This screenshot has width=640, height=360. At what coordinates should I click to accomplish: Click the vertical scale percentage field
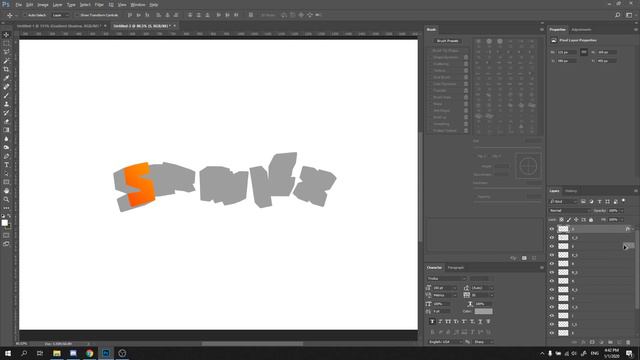coord(441,304)
